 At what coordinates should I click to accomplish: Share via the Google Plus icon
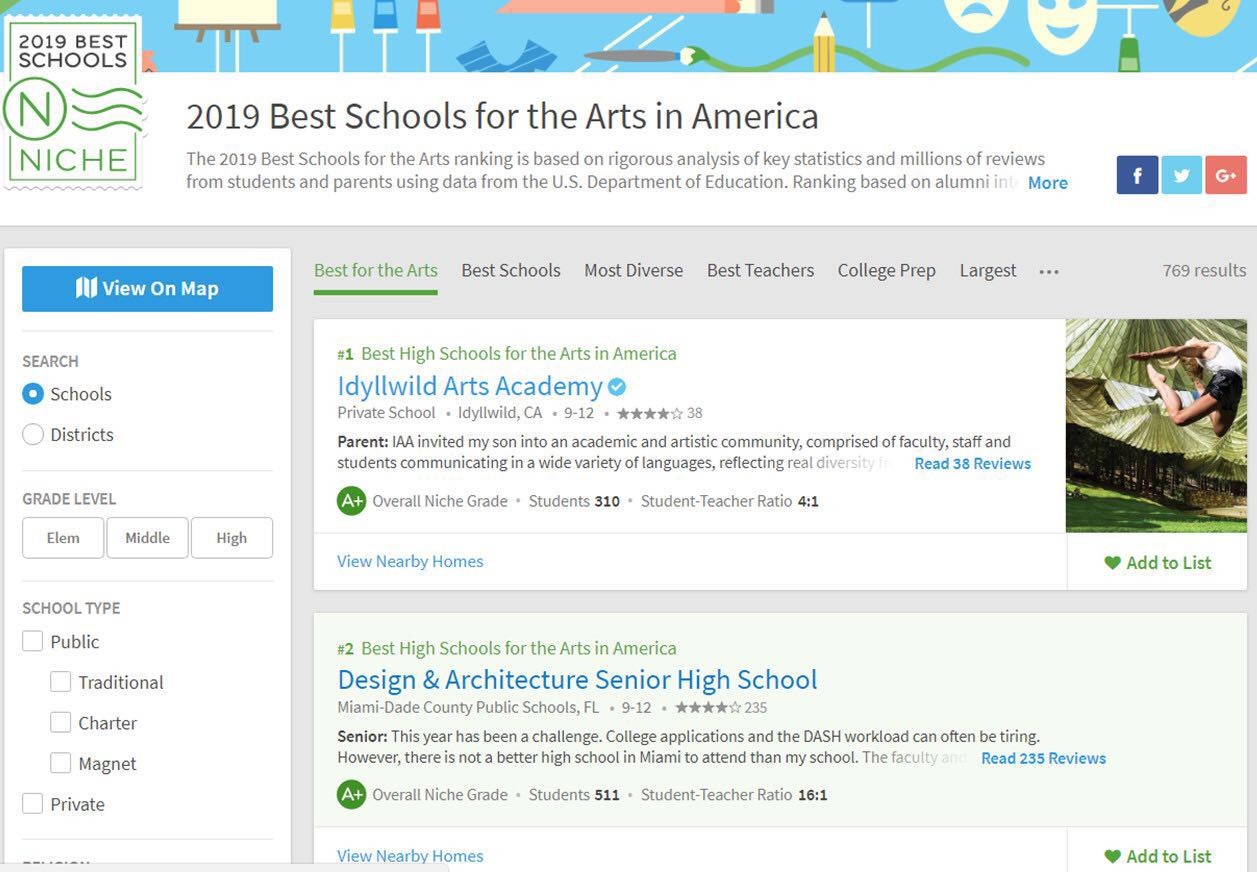point(1225,175)
